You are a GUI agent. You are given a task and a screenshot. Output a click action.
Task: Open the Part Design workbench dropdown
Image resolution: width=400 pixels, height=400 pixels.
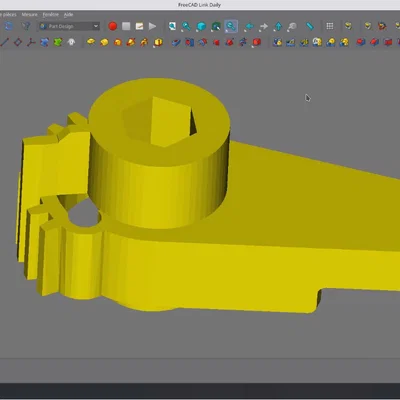[69, 26]
